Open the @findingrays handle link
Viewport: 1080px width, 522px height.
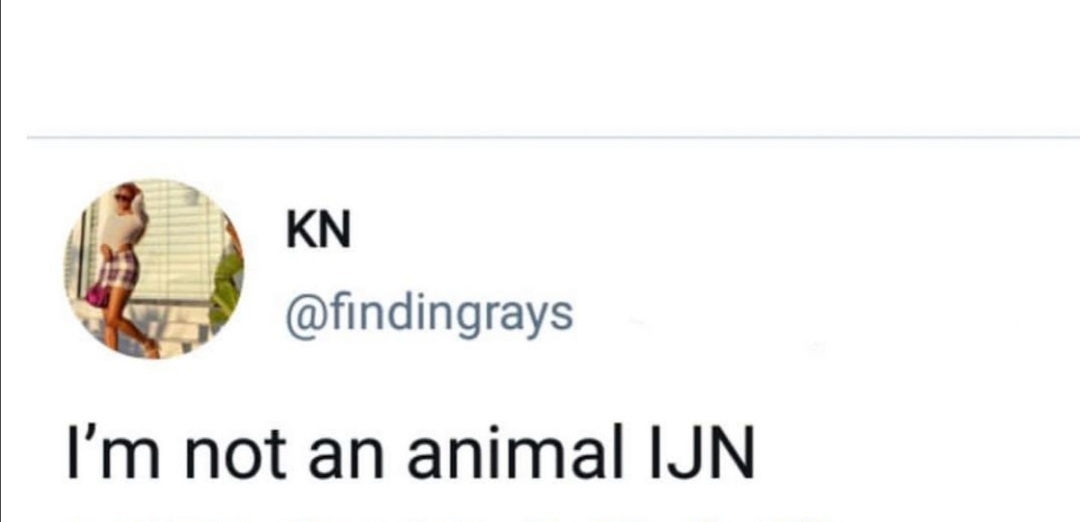pos(430,313)
